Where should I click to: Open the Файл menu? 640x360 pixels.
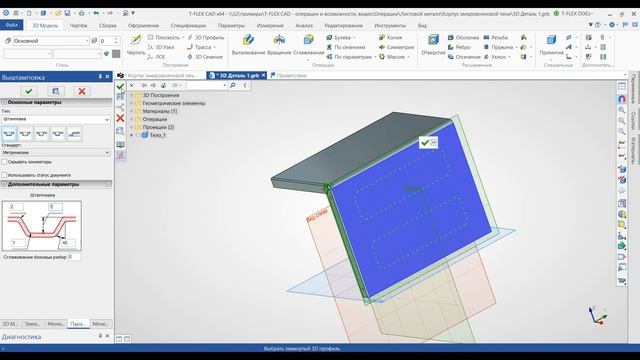[x=12, y=25]
